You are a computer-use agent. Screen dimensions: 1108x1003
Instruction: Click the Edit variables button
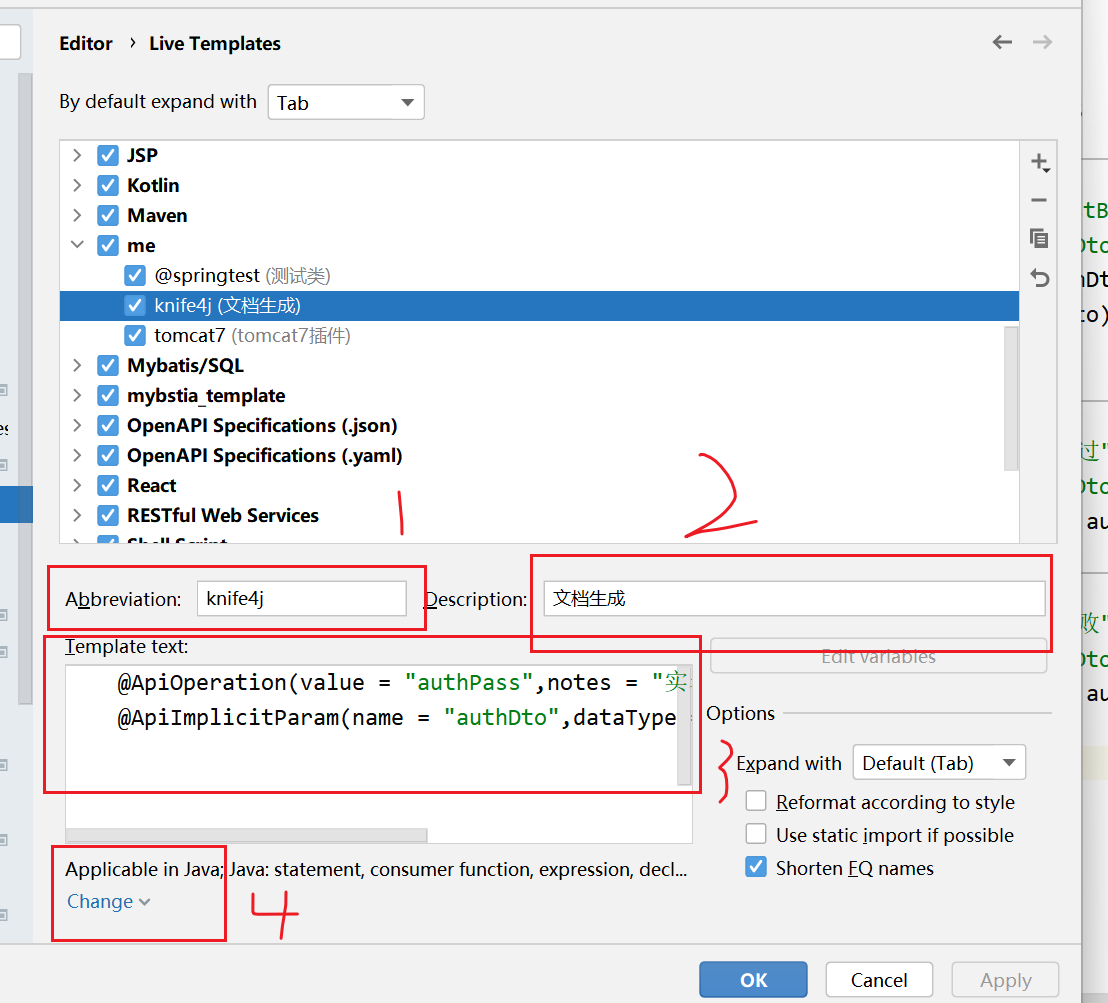(x=878, y=656)
